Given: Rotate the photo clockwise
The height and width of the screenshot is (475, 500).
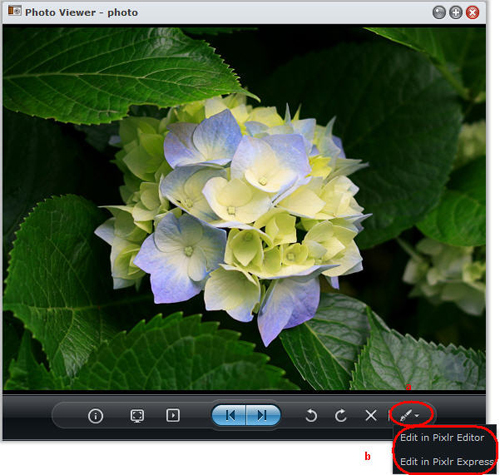Looking at the screenshot, I should click(341, 416).
